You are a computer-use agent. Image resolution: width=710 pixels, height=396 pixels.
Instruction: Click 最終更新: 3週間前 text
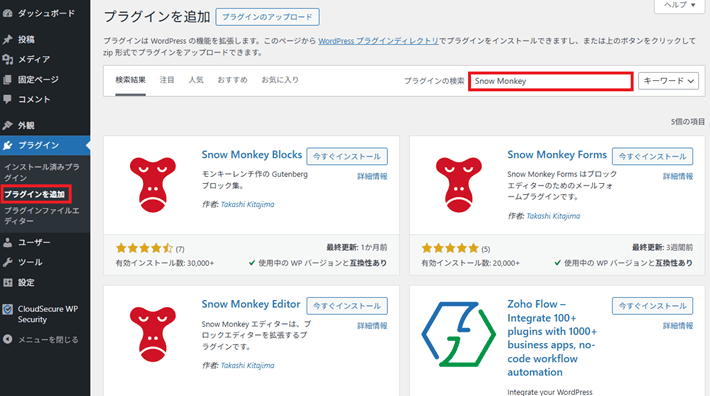(662, 248)
